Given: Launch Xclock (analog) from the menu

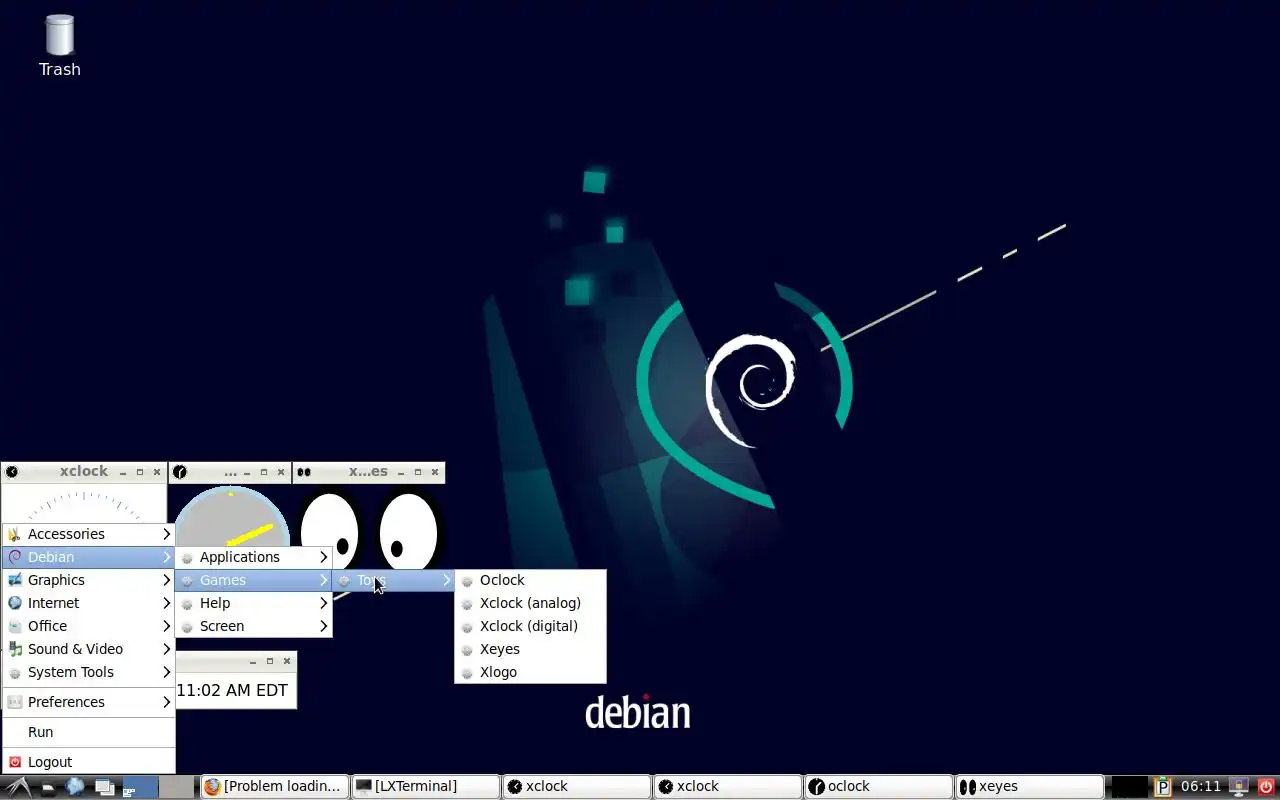Looking at the screenshot, I should coord(530,603).
